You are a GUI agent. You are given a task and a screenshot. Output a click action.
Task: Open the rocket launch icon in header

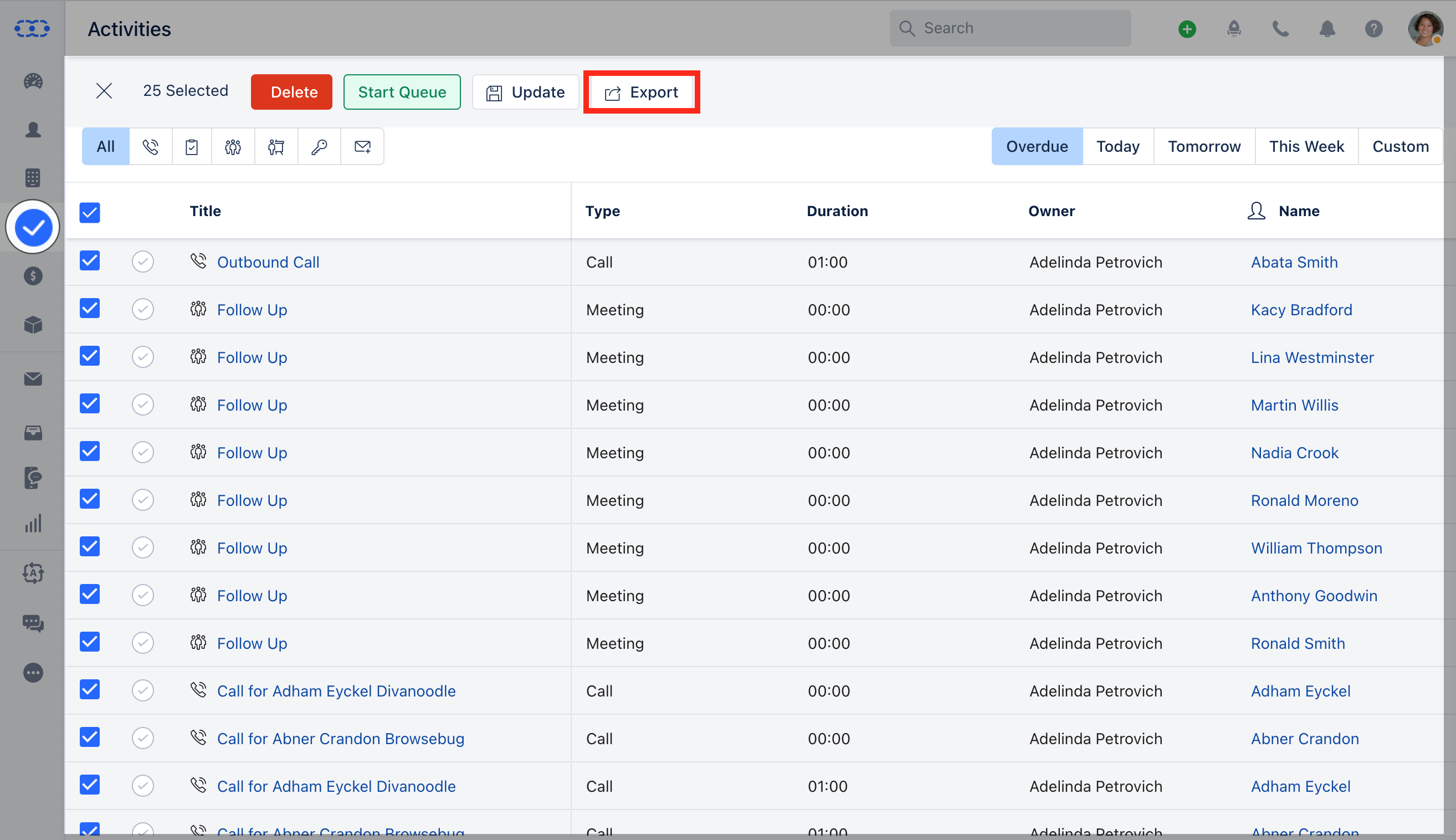(x=1234, y=29)
